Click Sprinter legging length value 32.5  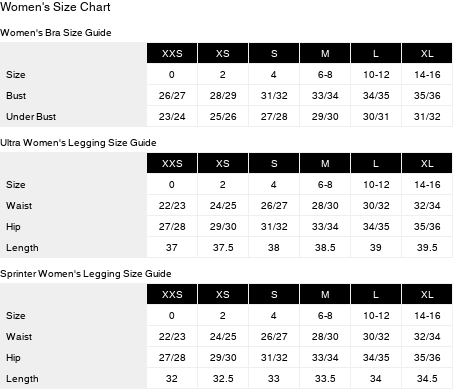click(223, 379)
